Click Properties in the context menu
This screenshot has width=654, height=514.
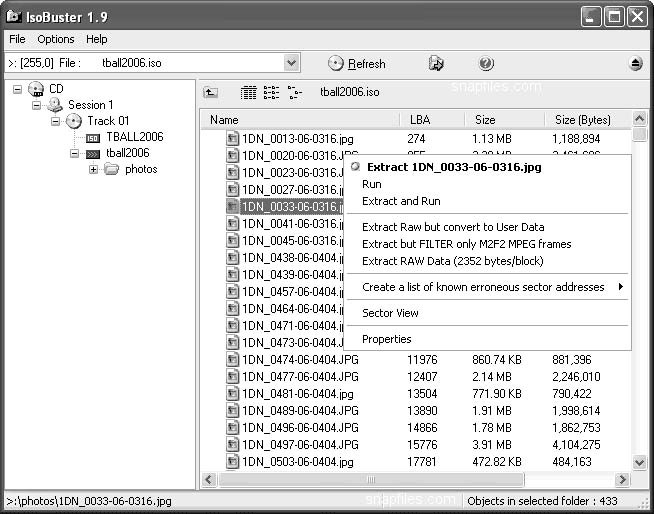coord(387,339)
